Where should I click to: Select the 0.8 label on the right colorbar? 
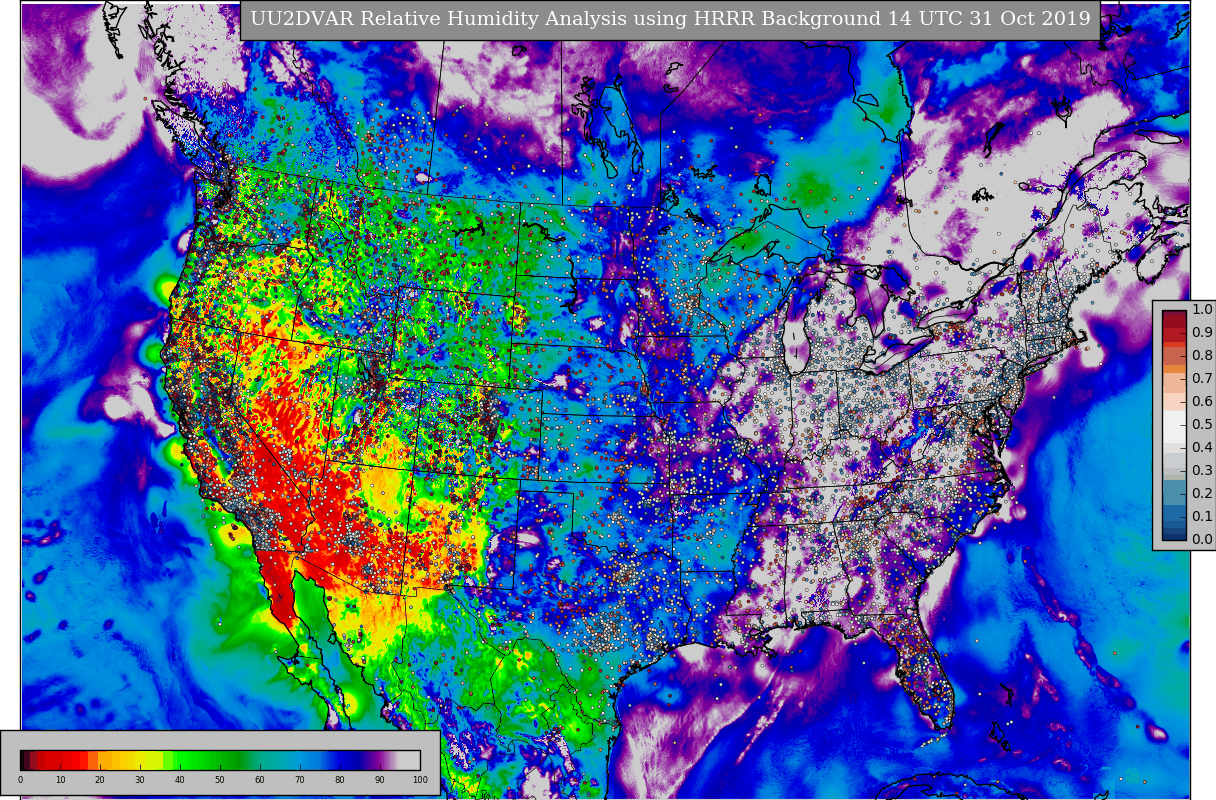click(x=1202, y=356)
